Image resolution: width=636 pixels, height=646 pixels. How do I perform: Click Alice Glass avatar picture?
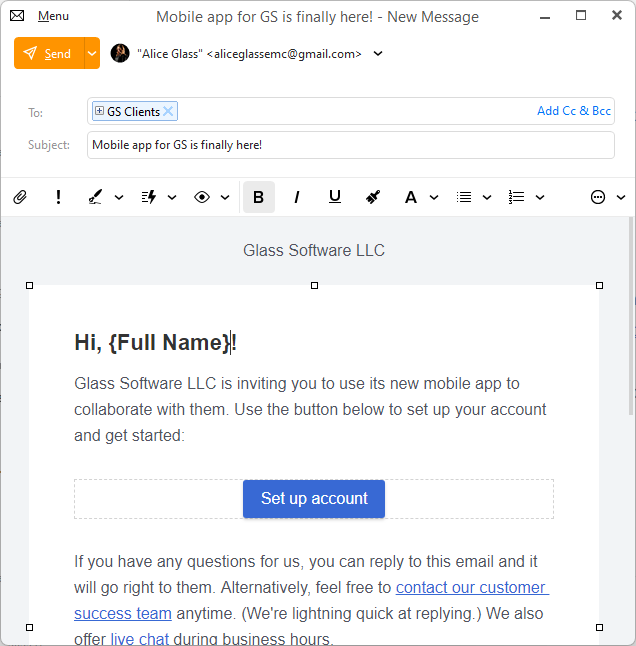(120, 53)
